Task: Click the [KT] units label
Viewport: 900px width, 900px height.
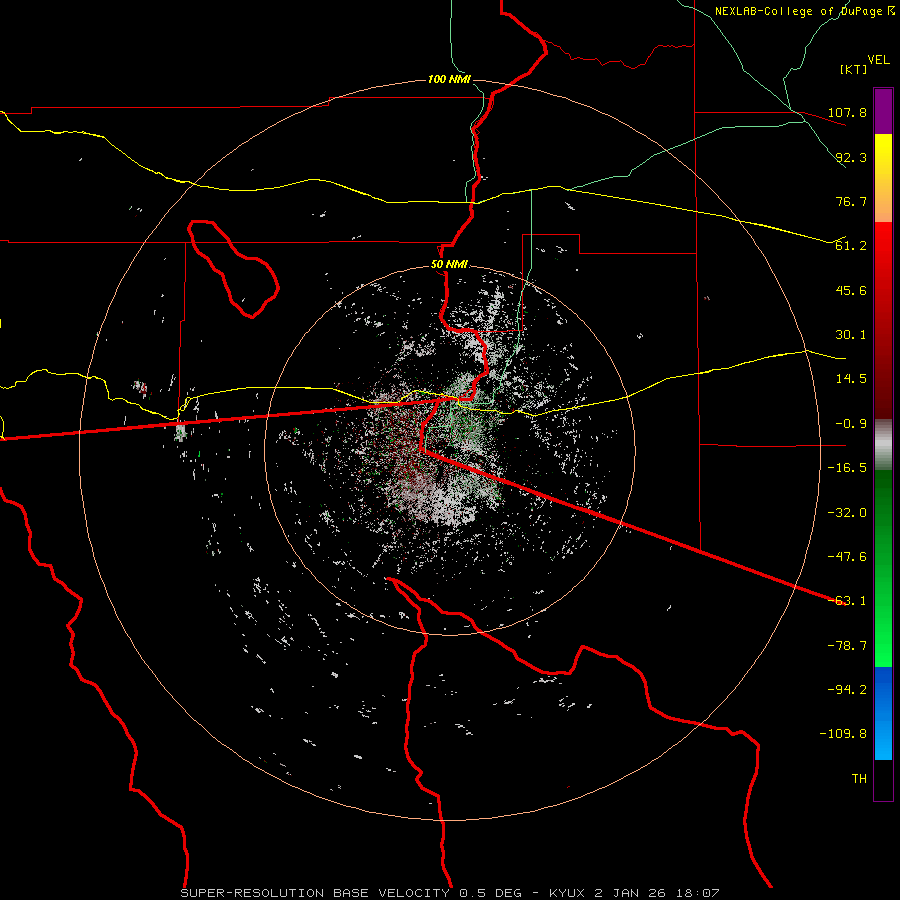Action: pyautogui.click(x=853, y=69)
